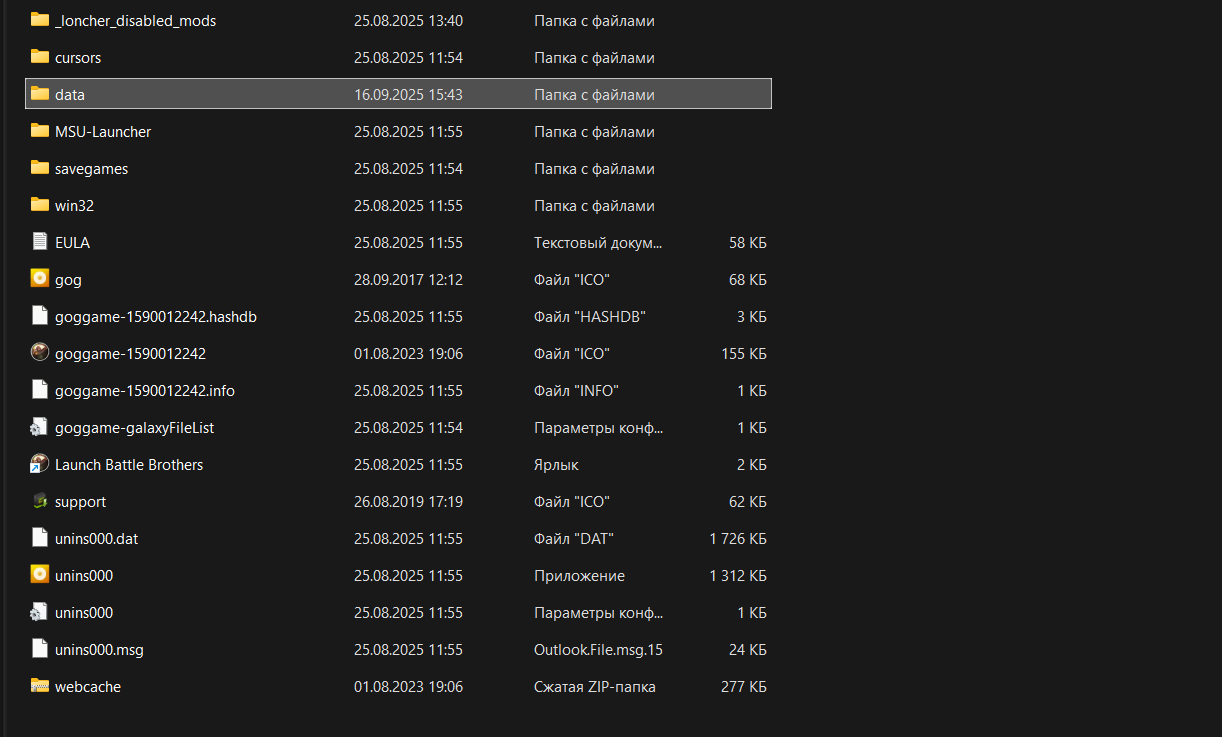Click the goggame-1590012242.hashdb file icon

pos(40,316)
